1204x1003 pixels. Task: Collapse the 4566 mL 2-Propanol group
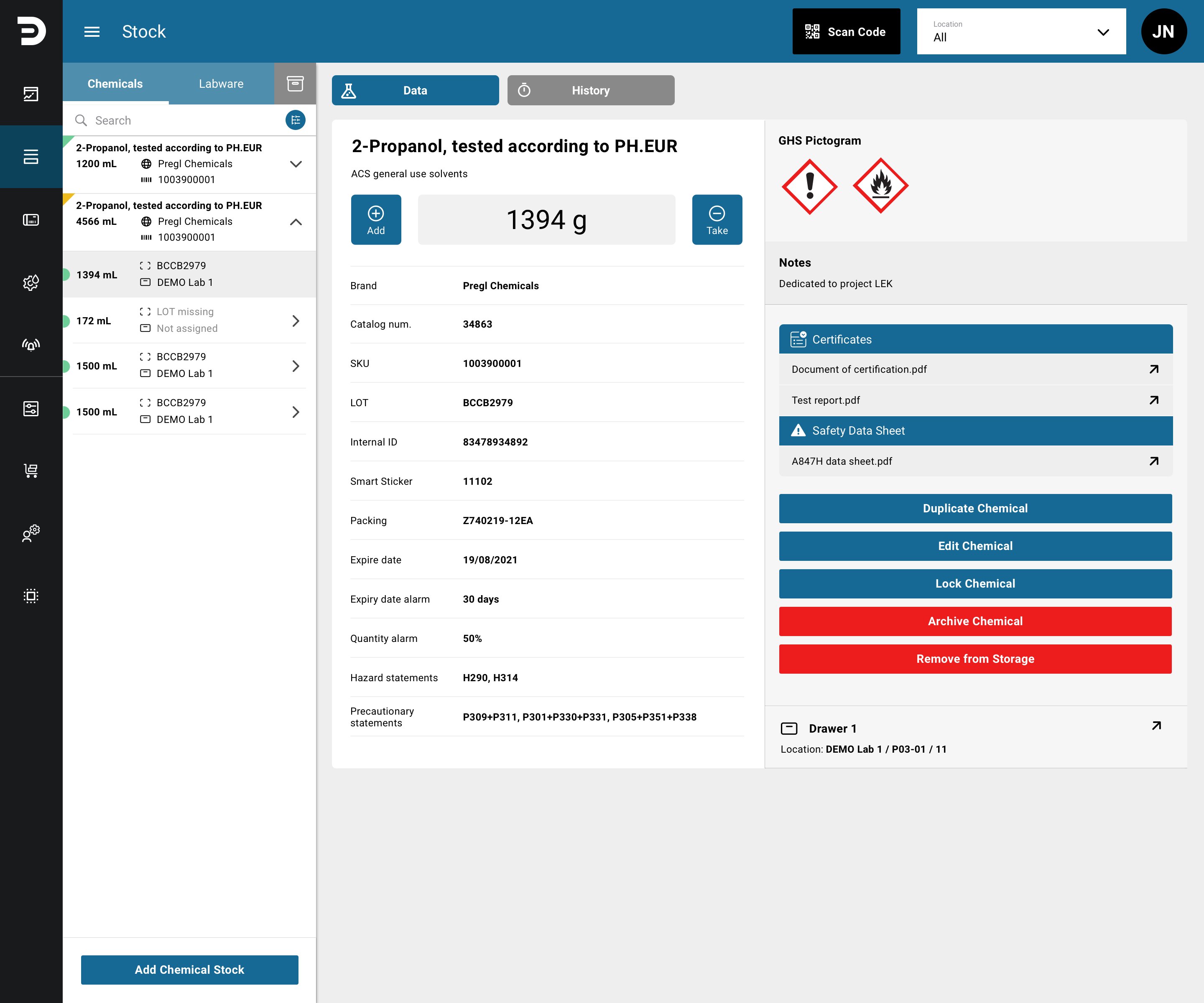[296, 222]
